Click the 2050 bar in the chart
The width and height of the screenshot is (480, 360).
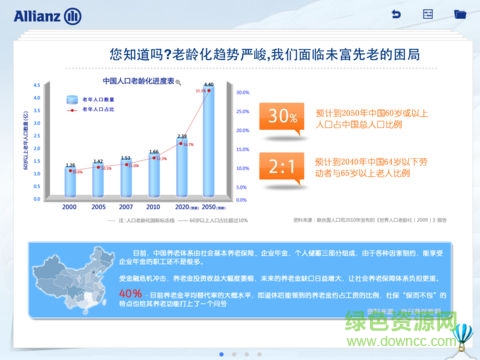(209, 141)
